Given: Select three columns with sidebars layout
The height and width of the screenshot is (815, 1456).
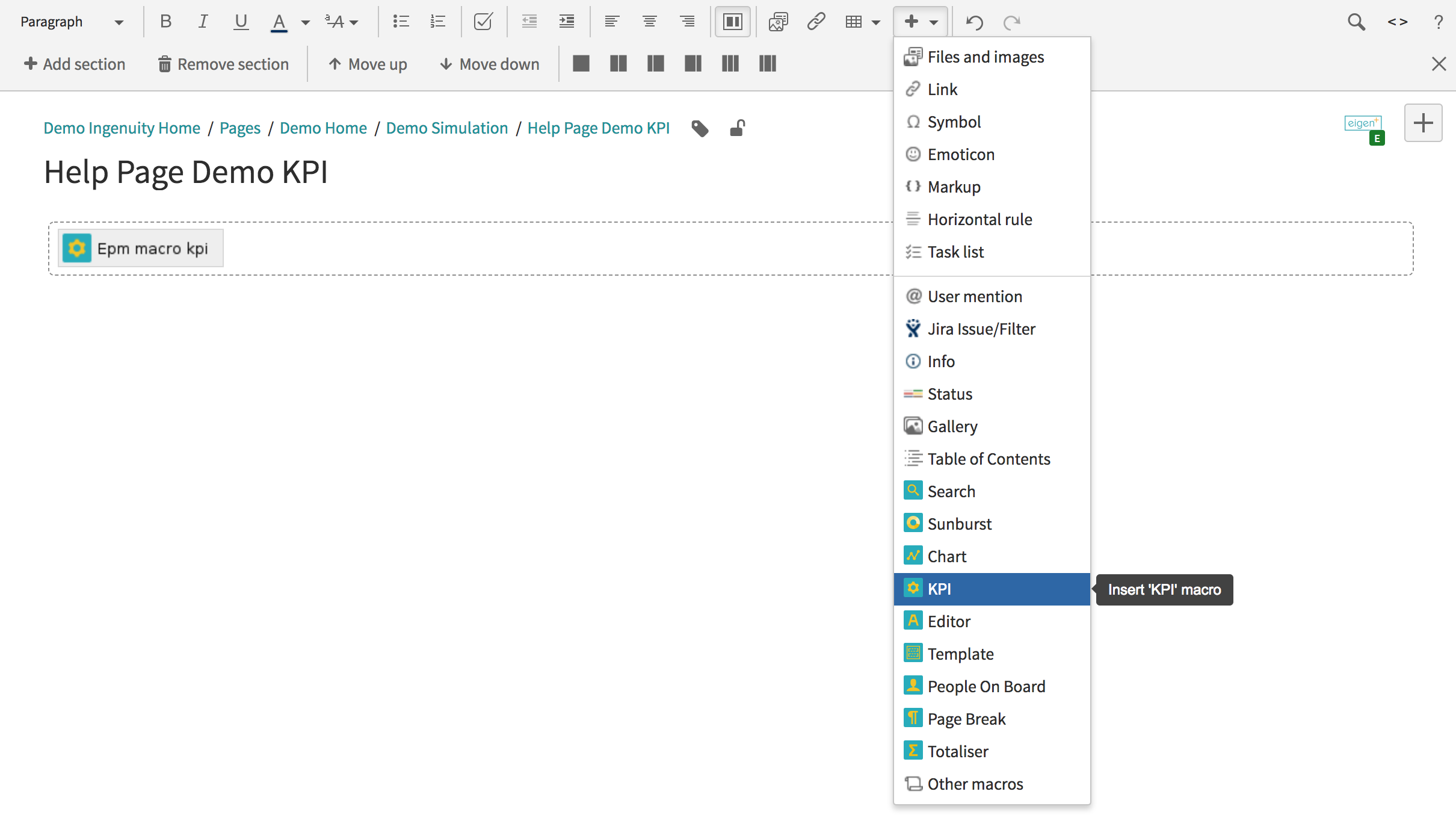Looking at the screenshot, I should (x=768, y=63).
